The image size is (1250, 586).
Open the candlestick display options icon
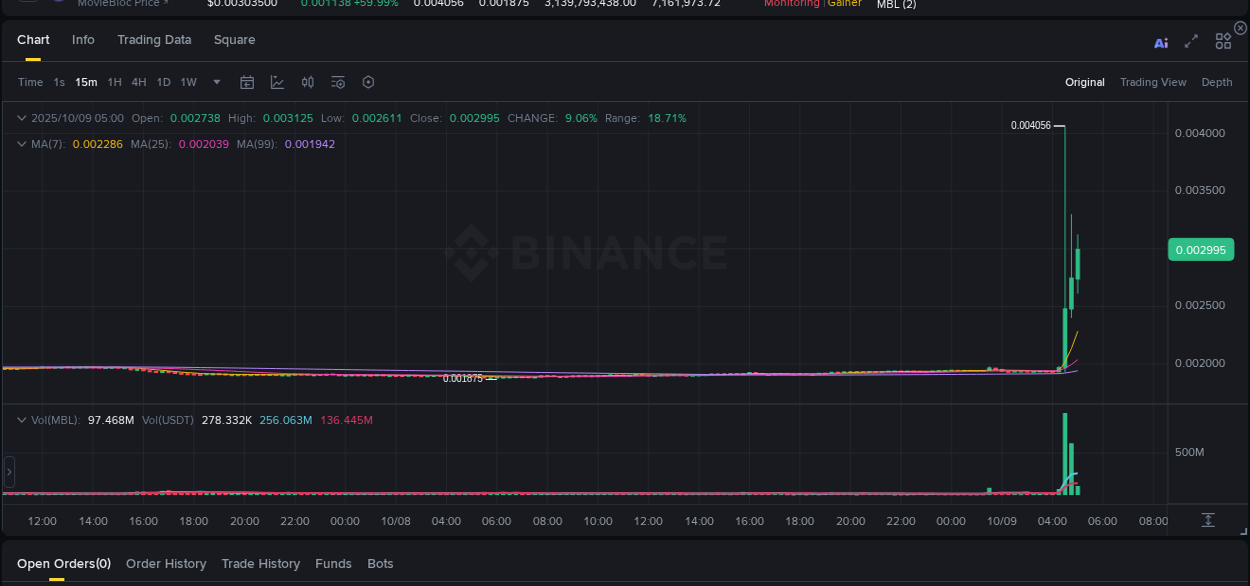(307, 82)
